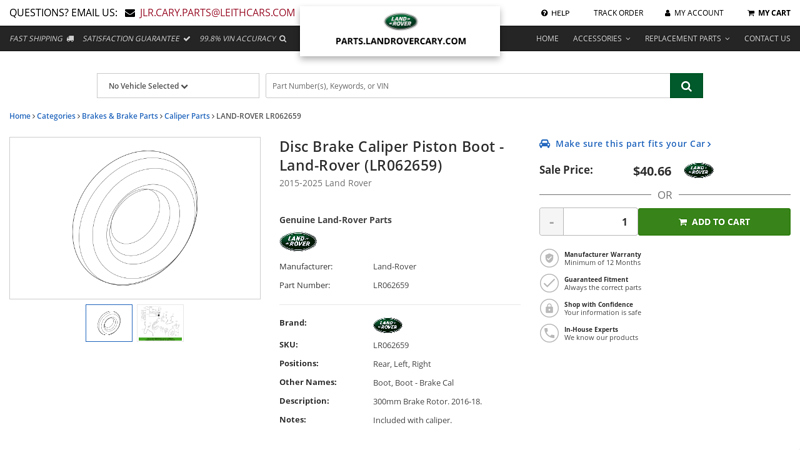Viewport: 800px width, 450px height.
Task: Click the Add to Cart button
Action: [x=714, y=222]
